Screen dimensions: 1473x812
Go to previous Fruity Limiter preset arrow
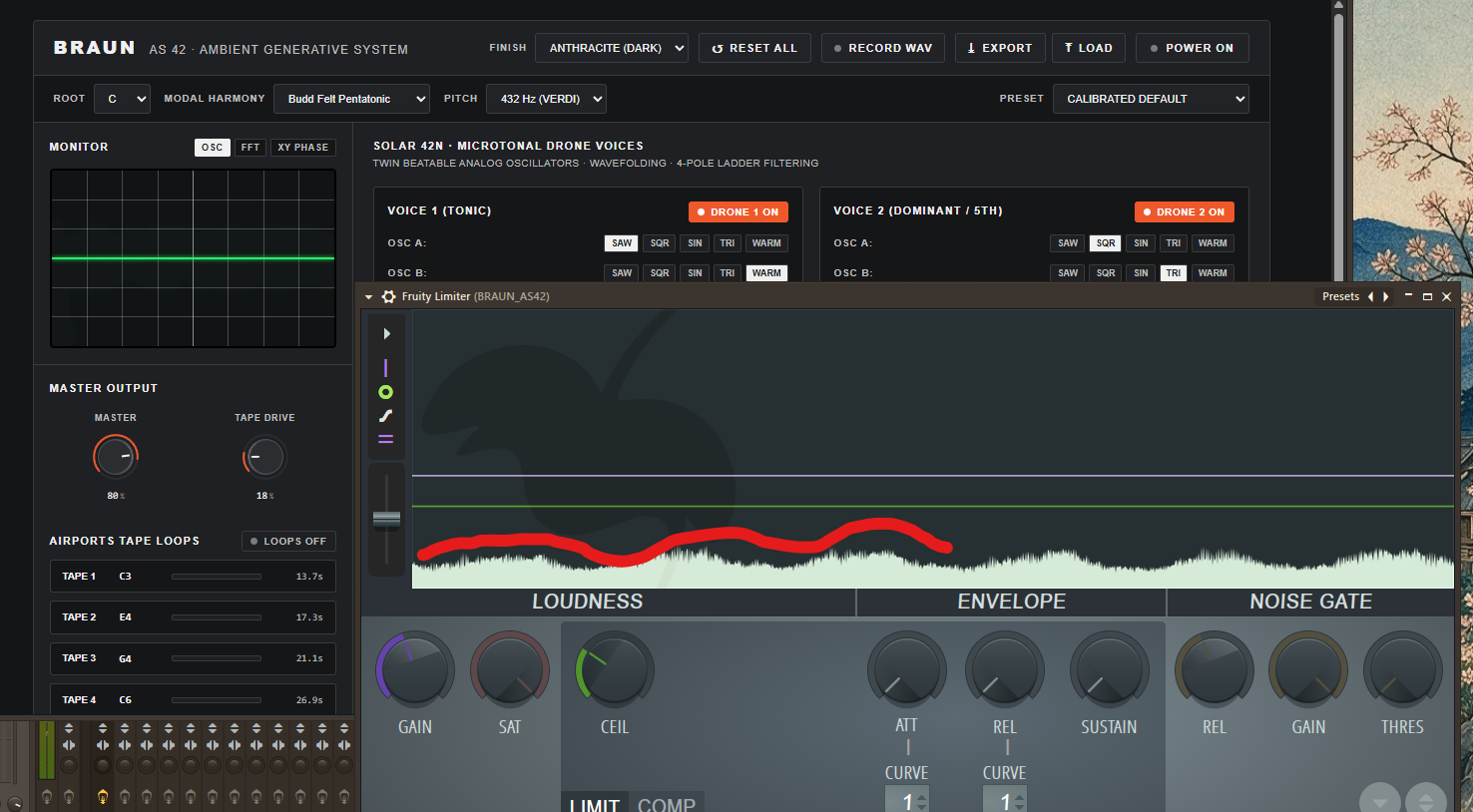(1370, 296)
